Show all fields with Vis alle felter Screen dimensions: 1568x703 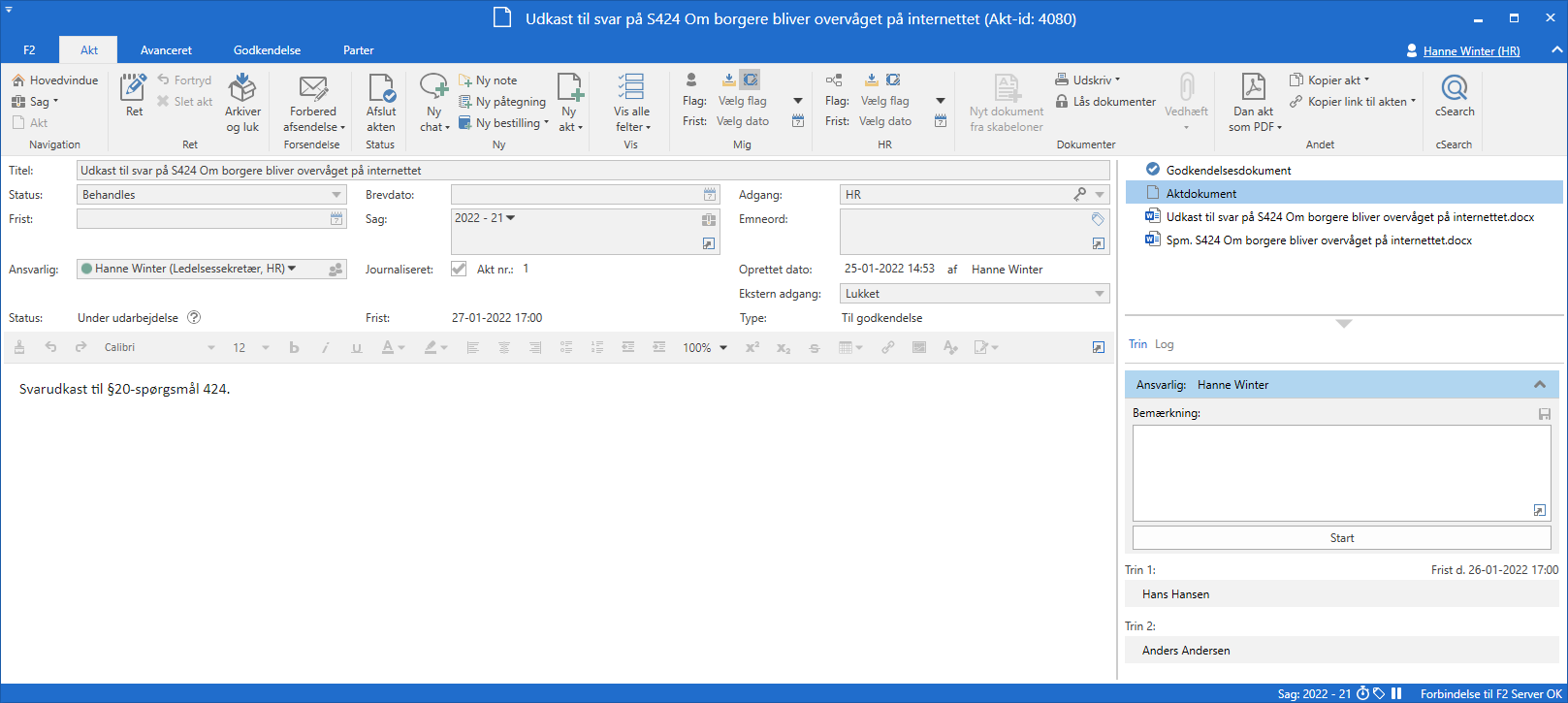(x=631, y=102)
